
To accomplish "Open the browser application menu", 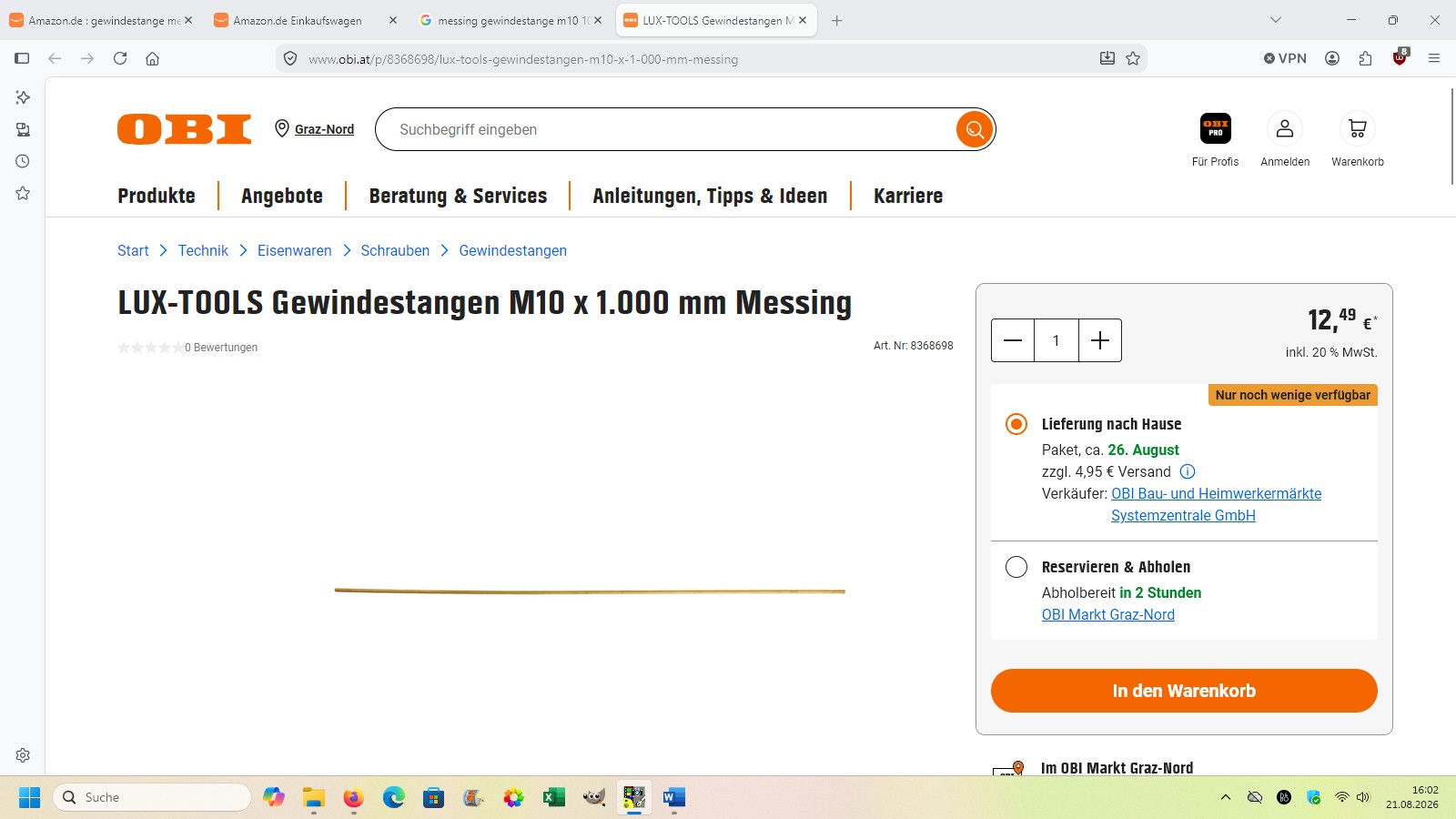I will point(1434,58).
